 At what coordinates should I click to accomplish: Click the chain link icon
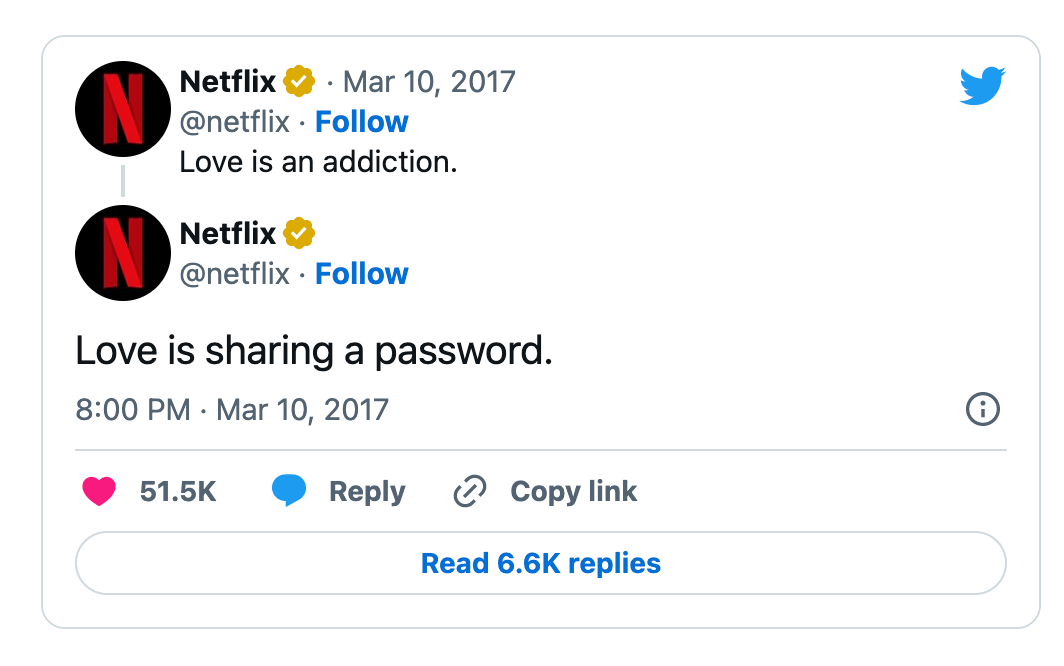click(470, 492)
